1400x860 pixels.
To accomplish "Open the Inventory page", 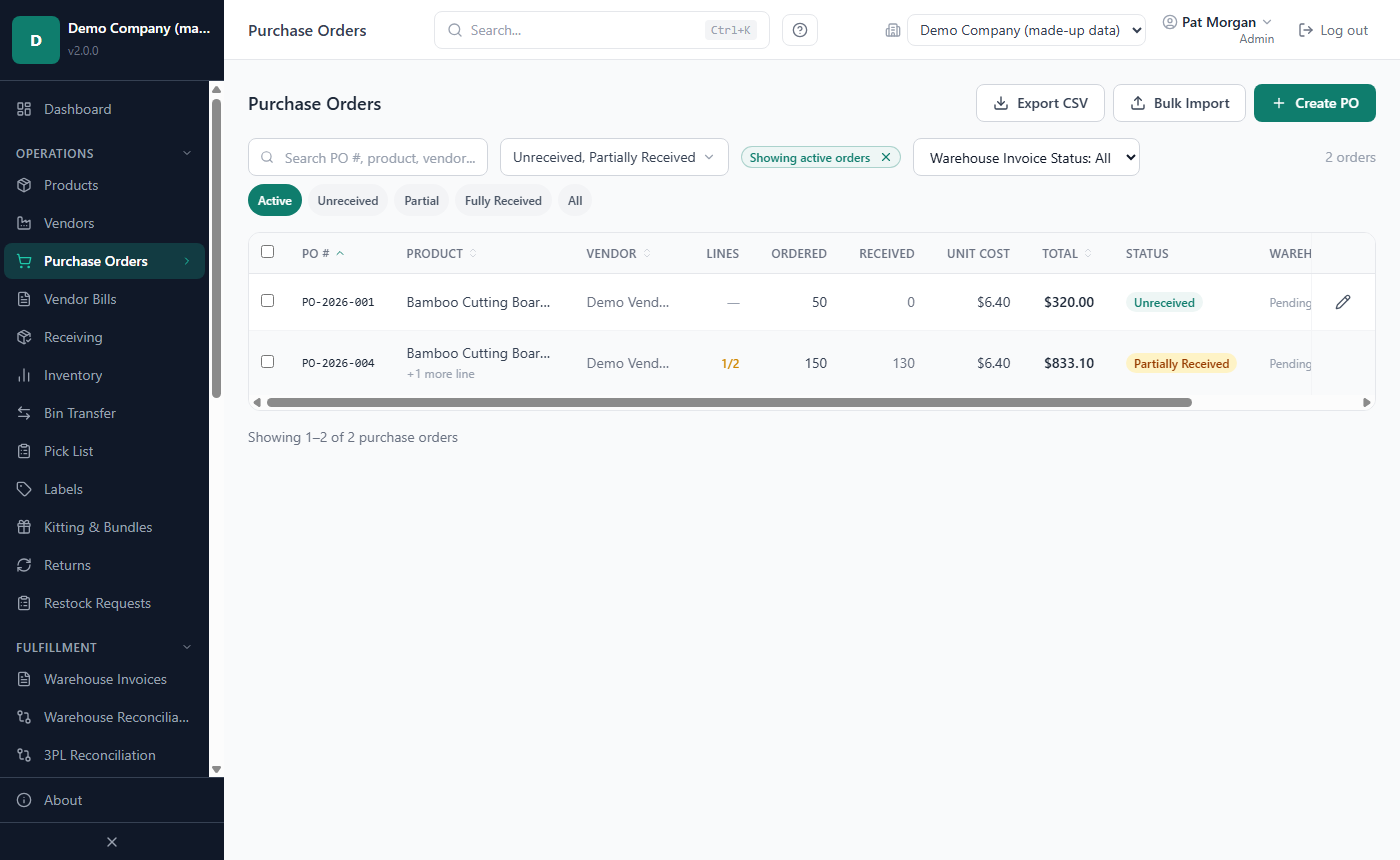I will [104, 375].
